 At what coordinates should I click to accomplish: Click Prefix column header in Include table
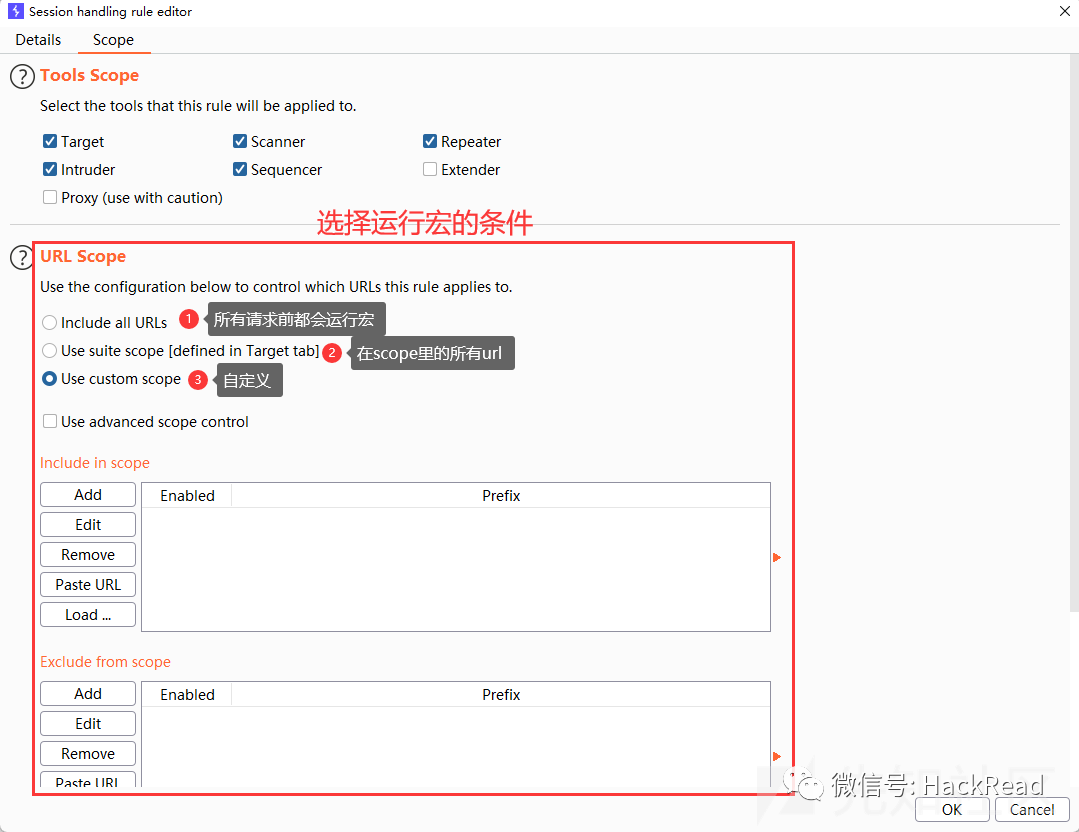[501, 495]
